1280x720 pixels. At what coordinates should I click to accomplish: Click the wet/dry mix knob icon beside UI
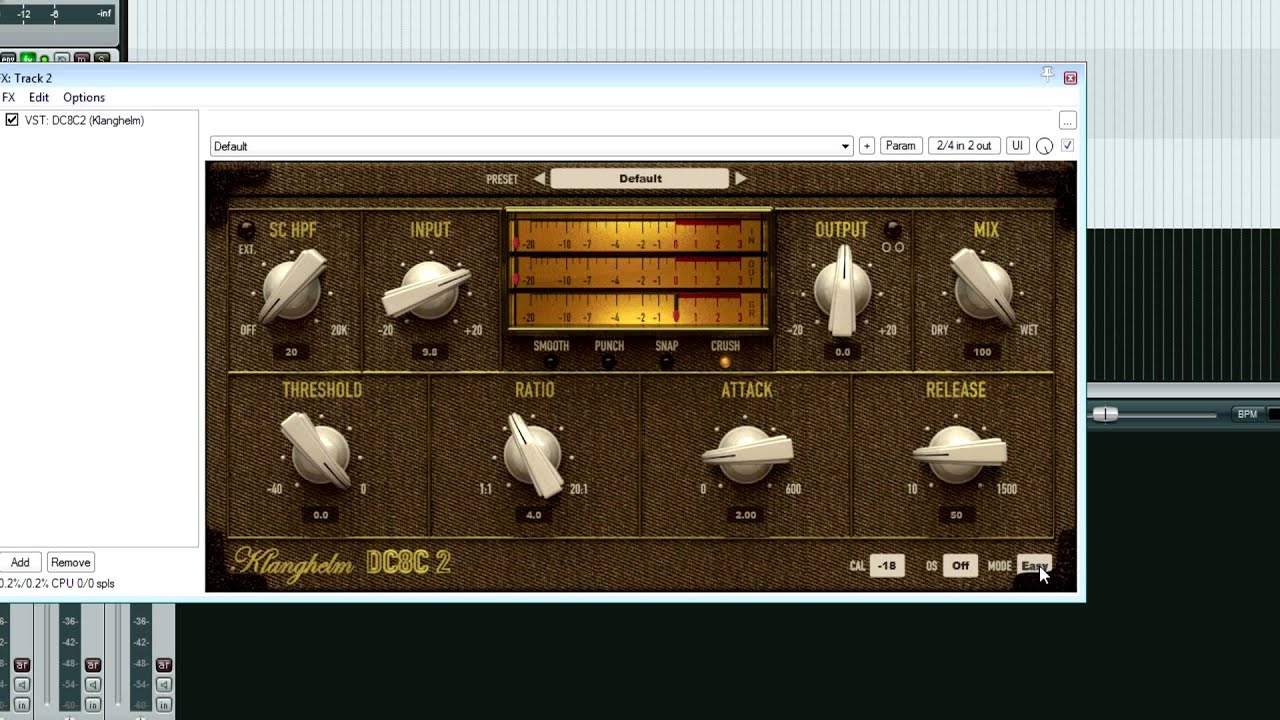coord(1045,146)
